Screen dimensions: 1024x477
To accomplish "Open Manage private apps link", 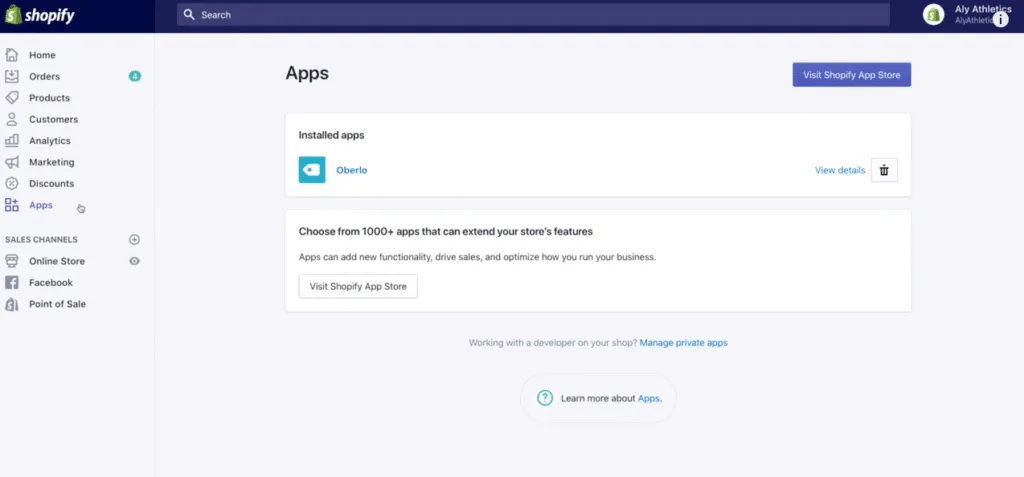I will click(683, 342).
